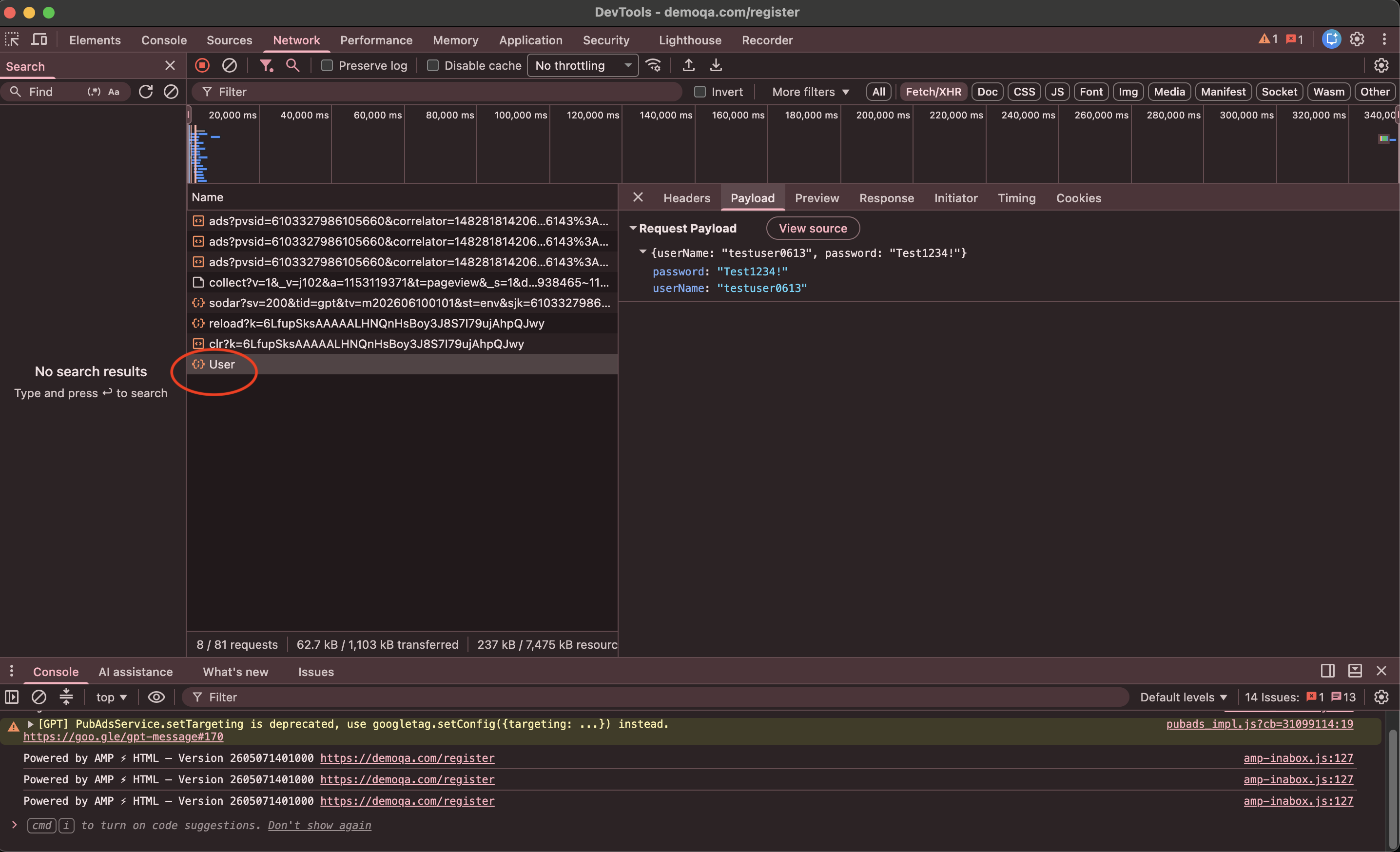Switch to the Sources tab

(x=229, y=40)
